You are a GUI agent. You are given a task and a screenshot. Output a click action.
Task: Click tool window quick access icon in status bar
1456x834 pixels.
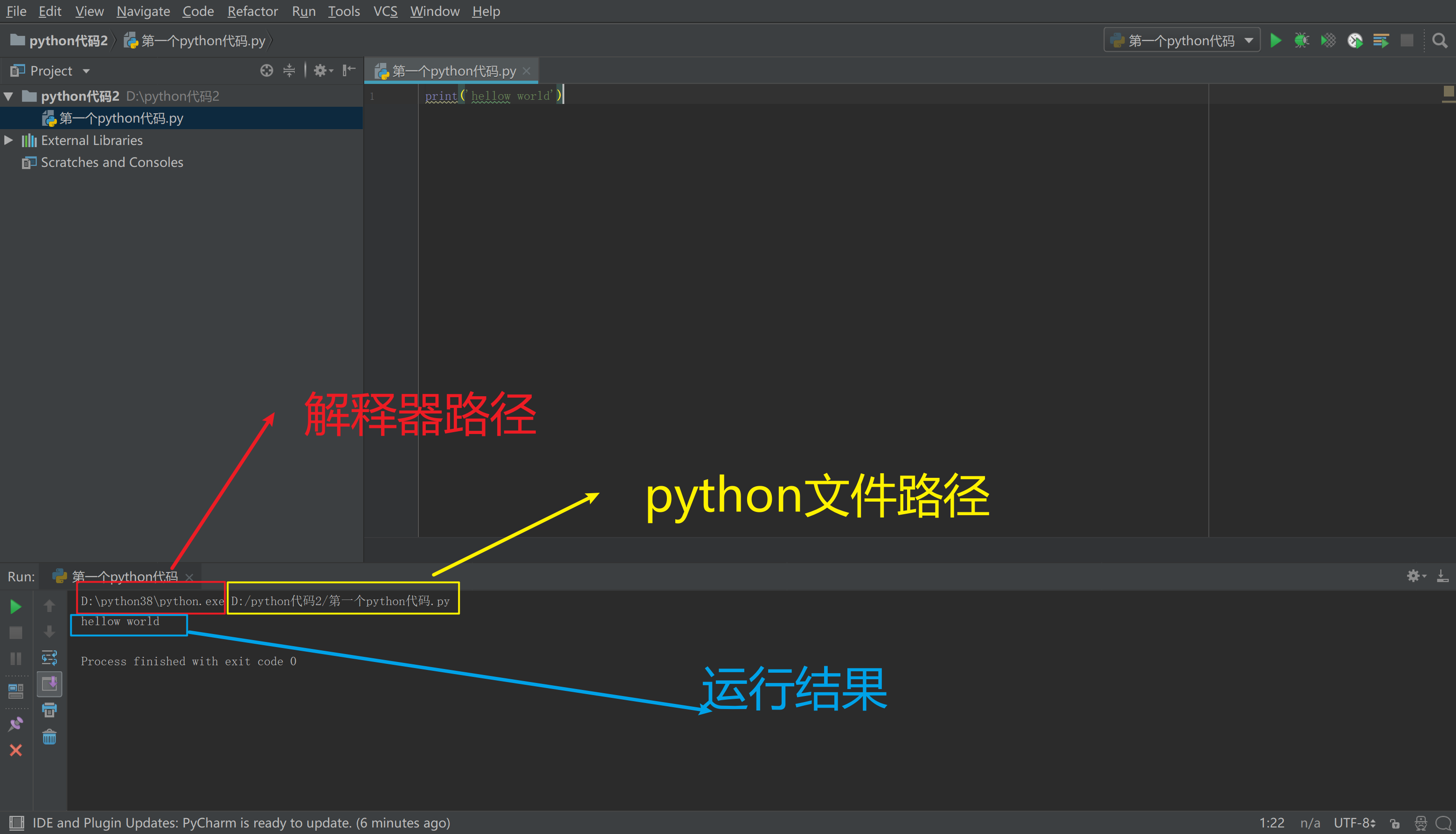coord(17,823)
